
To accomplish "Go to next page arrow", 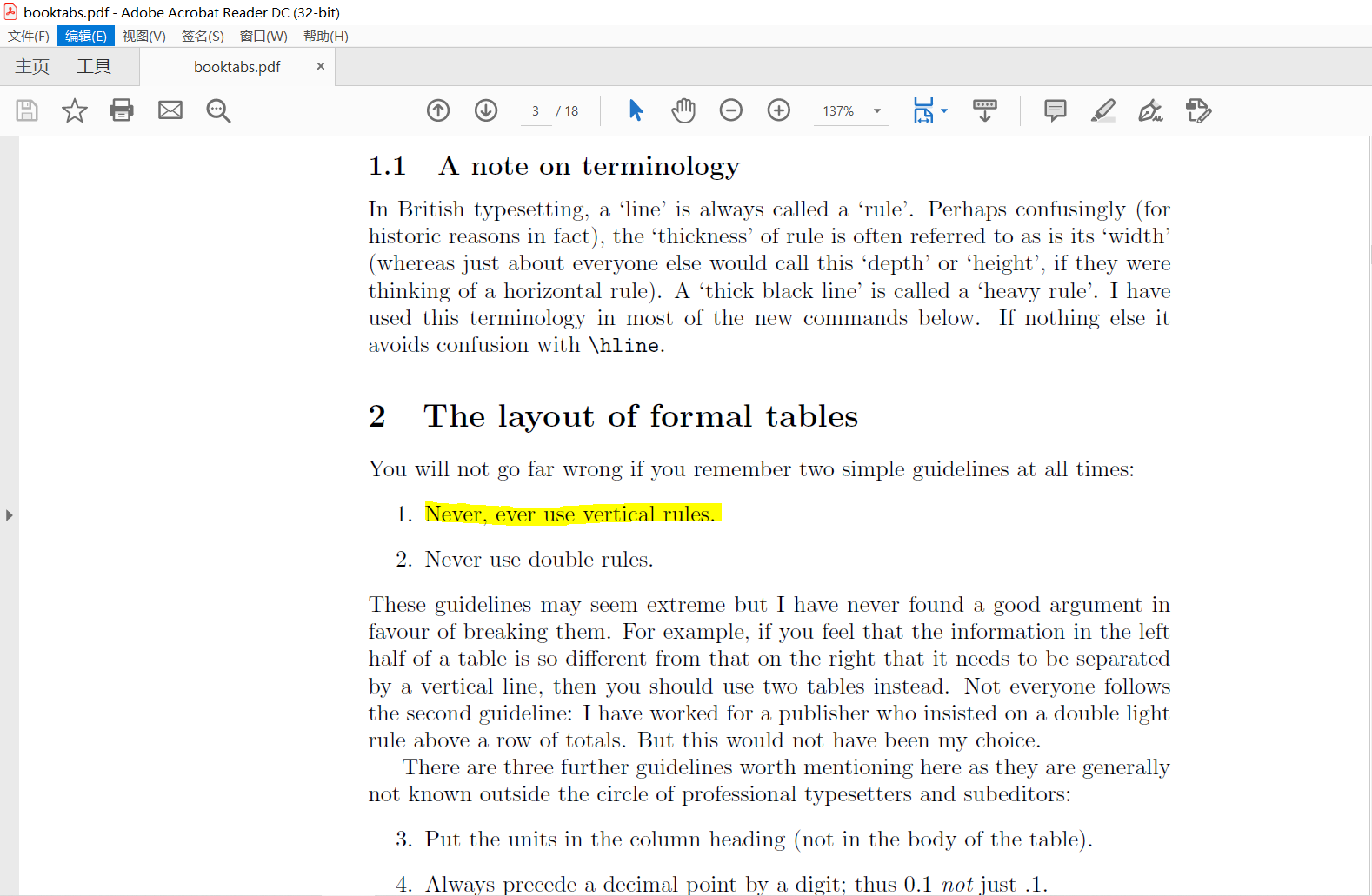I will pos(486,110).
